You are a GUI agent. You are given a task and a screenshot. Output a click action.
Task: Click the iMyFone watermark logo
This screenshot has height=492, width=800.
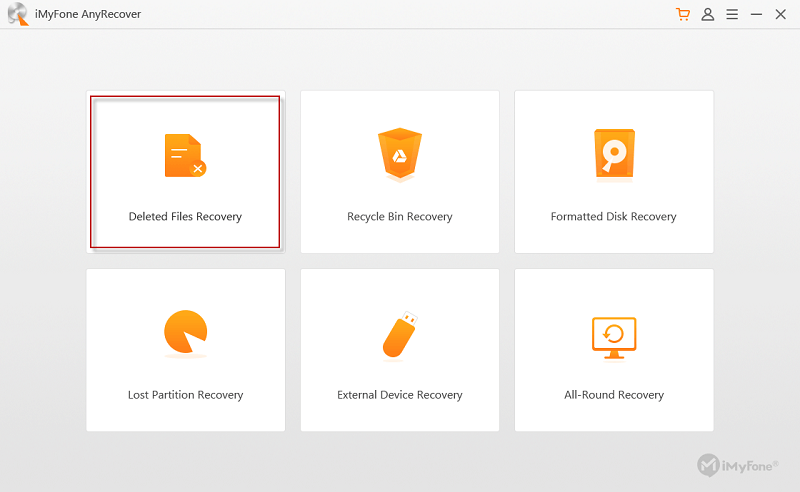pos(738,465)
